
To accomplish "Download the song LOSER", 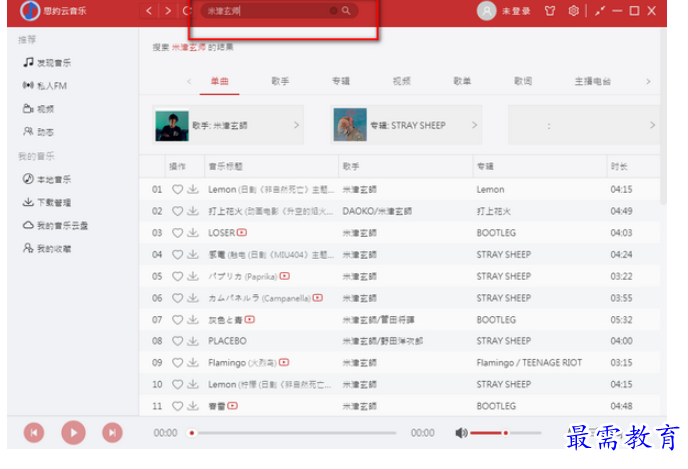I will click(x=193, y=233).
